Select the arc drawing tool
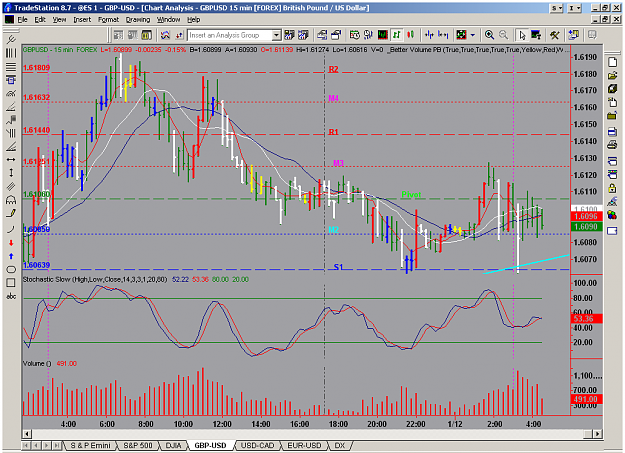The width and height of the screenshot is (625, 453). [11, 229]
